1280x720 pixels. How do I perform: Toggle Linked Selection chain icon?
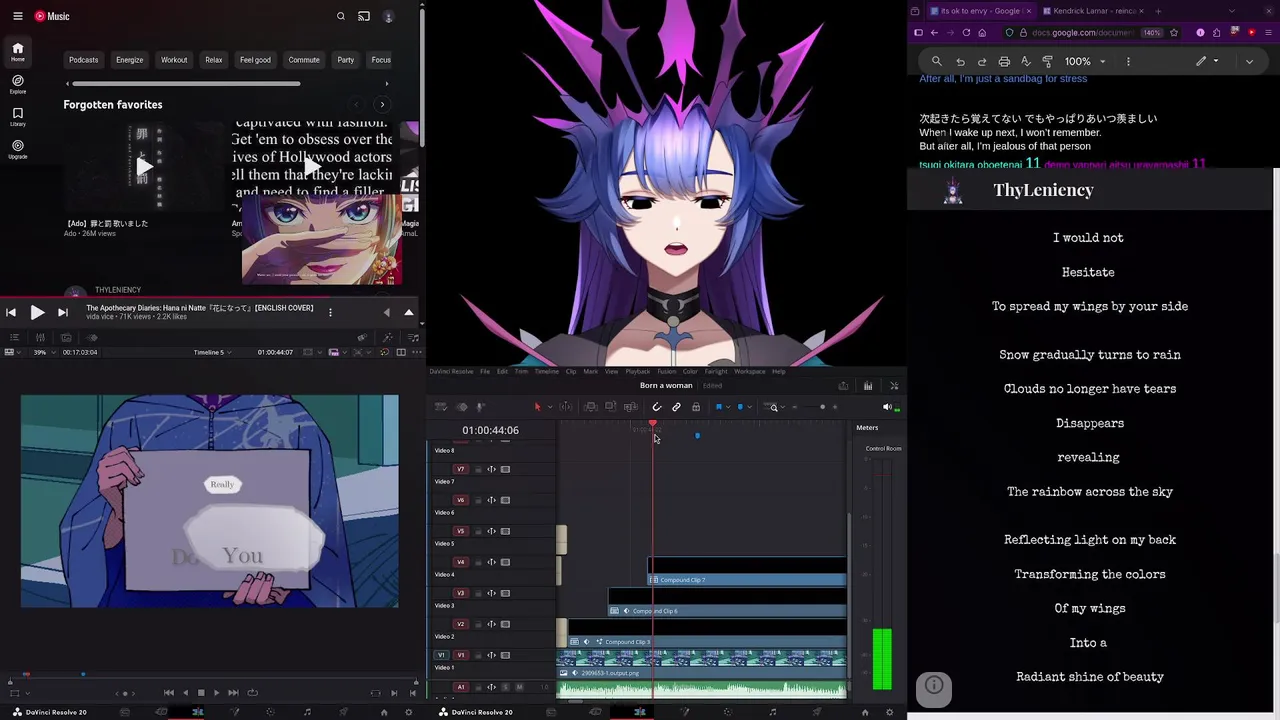click(x=676, y=407)
